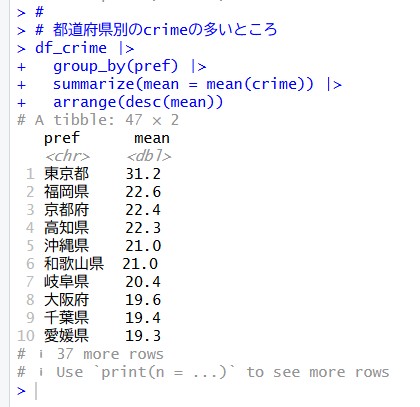Screen dimensions: 420x407
Task: Click the value 31.2 in mean column
Action: [x=143, y=174]
